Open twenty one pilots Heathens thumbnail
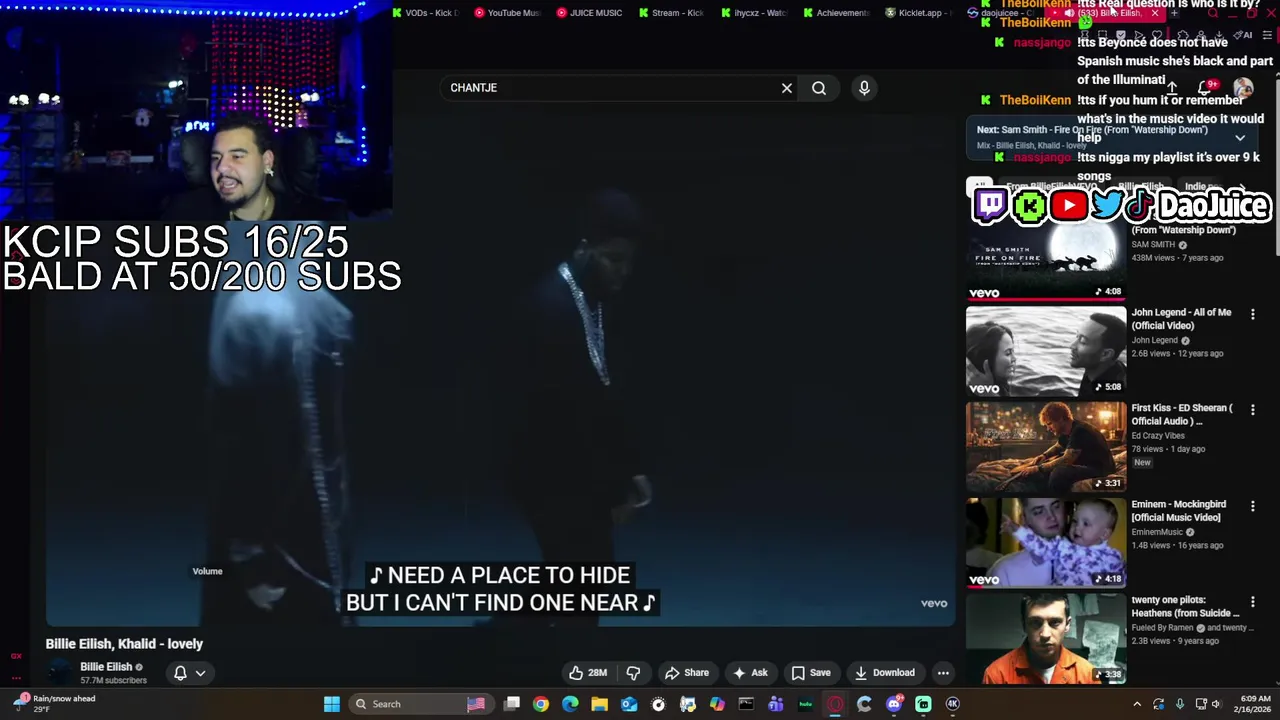 point(1046,639)
